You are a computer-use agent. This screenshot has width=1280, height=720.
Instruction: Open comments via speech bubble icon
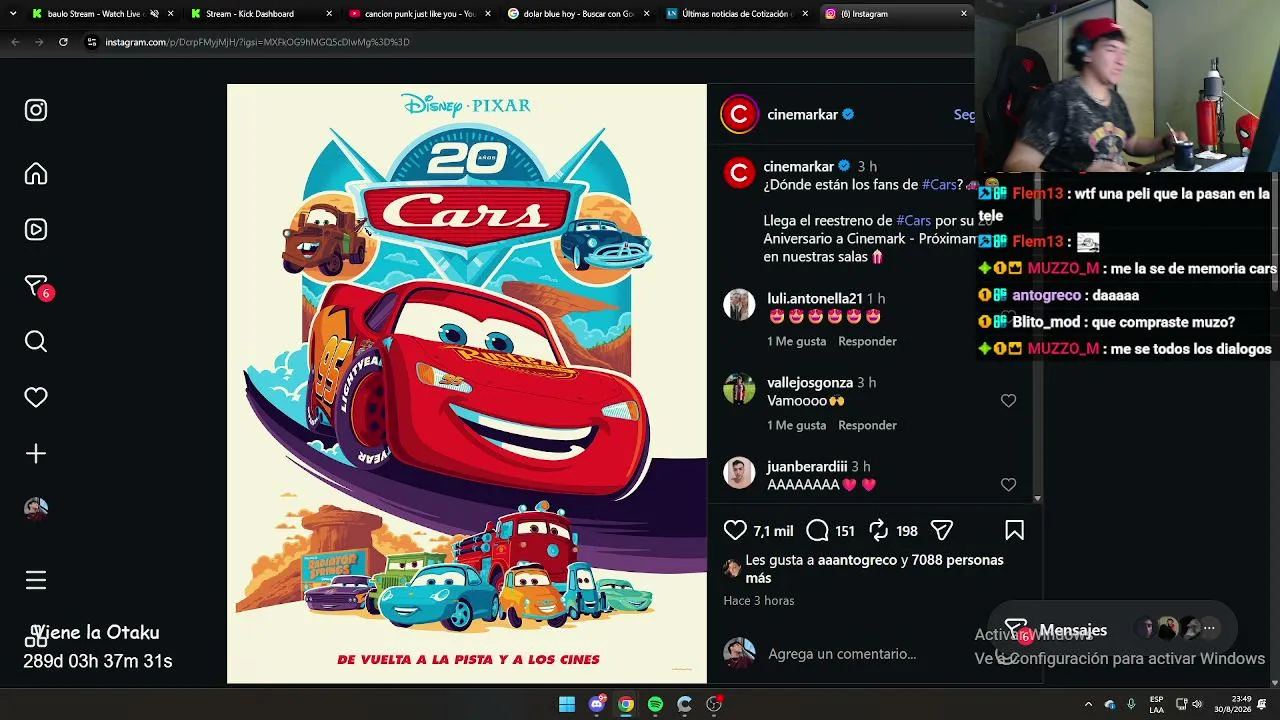tap(817, 530)
